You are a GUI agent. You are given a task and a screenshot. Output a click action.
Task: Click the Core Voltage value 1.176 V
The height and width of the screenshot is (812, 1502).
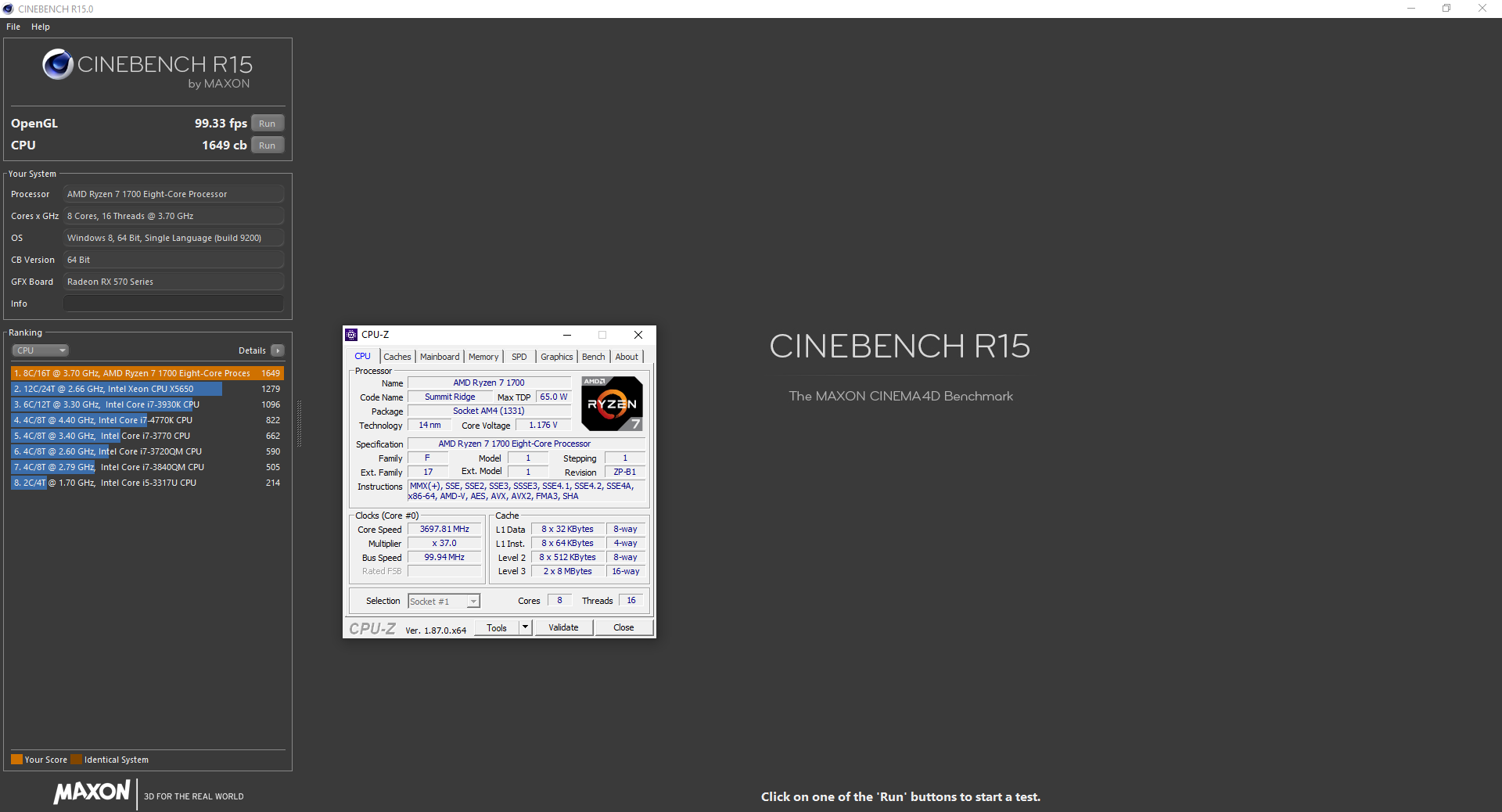(543, 426)
